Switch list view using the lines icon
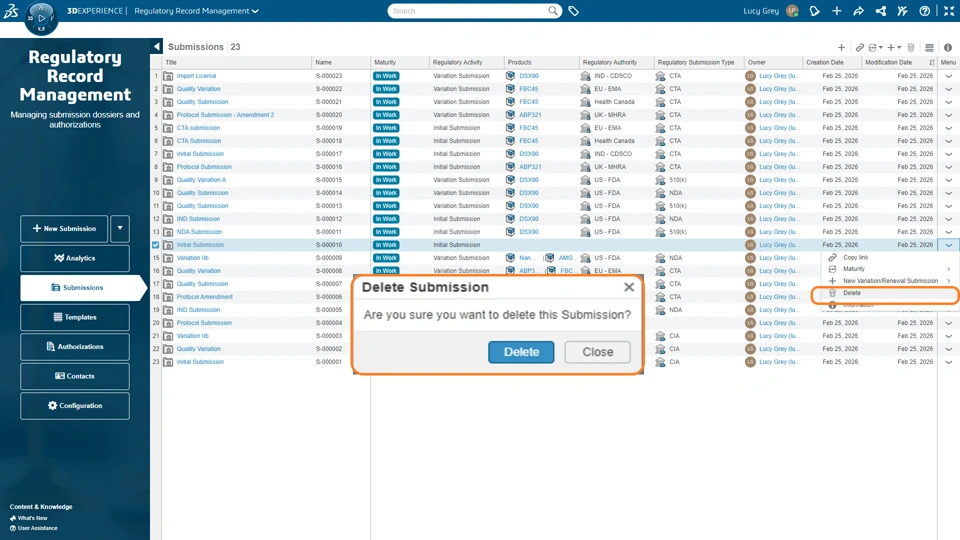The image size is (960, 540). point(929,47)
